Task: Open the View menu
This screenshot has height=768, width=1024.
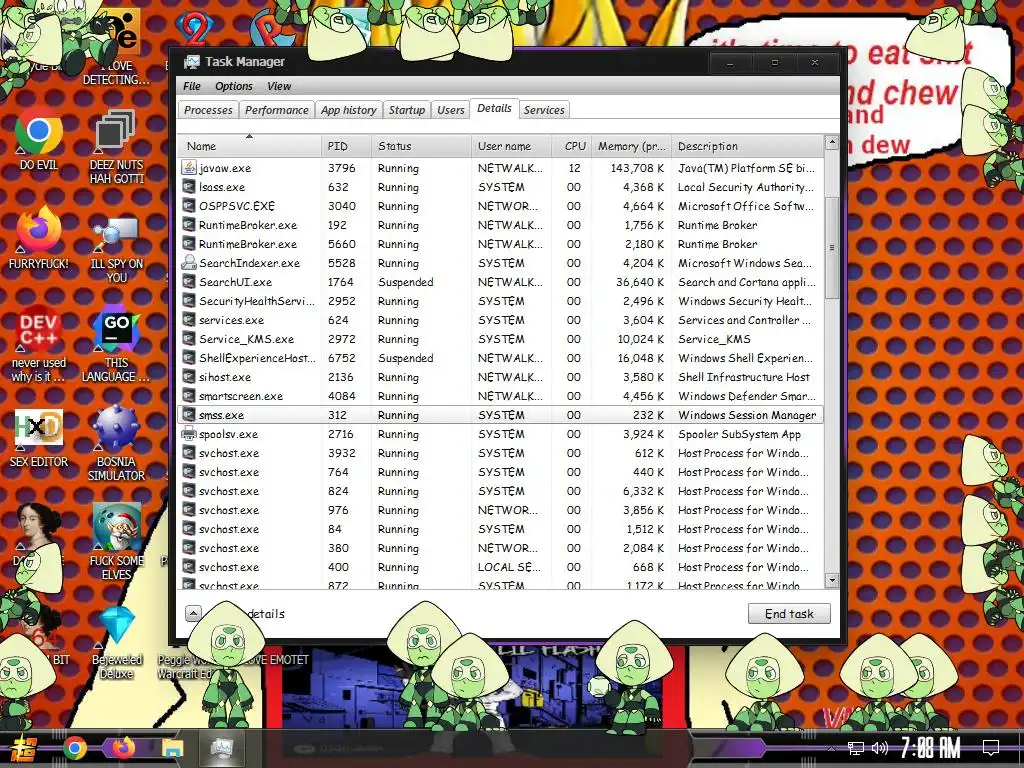Action: (x=279, y=86)
